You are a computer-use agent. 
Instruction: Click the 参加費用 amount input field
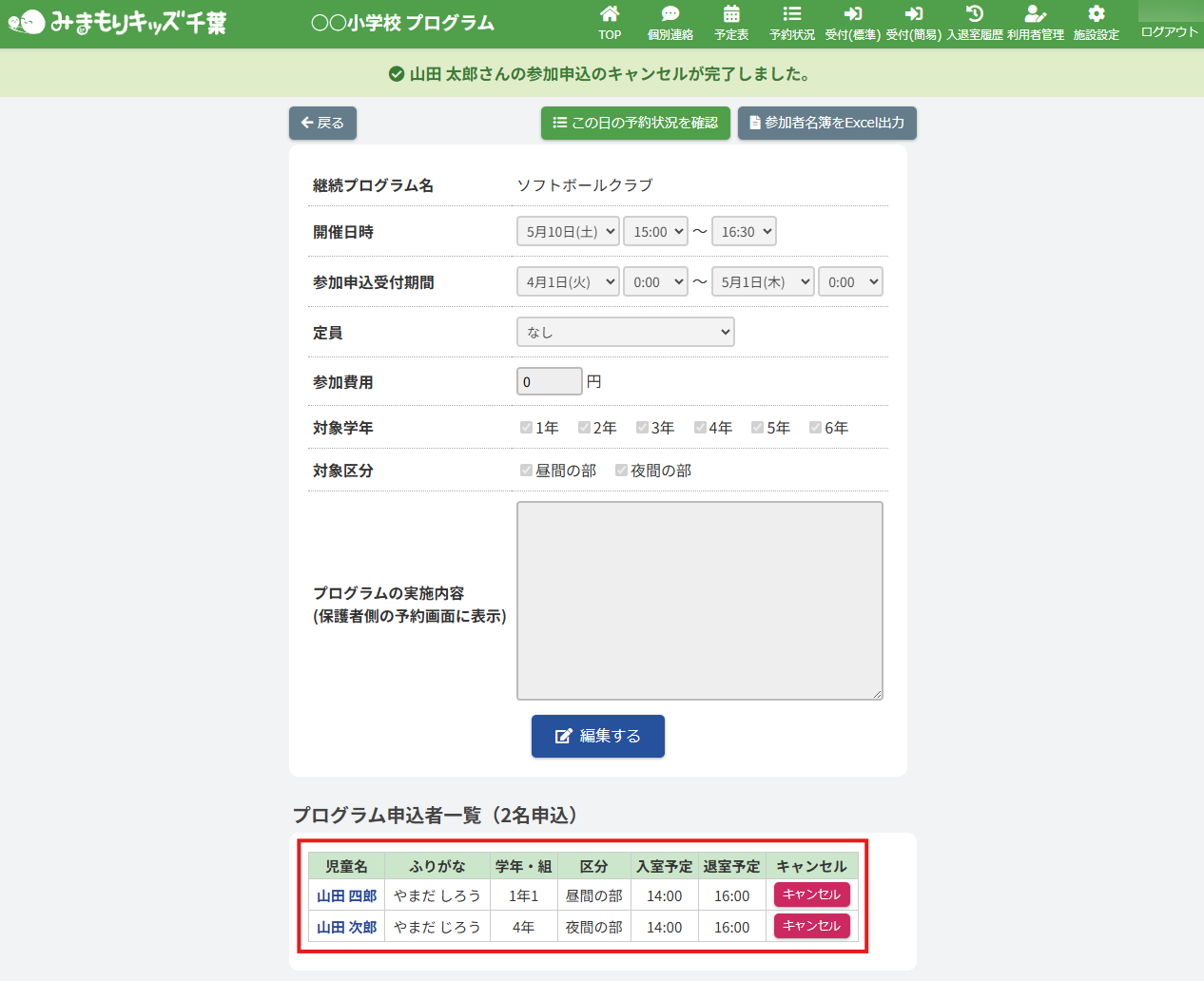tap(549, 381)
